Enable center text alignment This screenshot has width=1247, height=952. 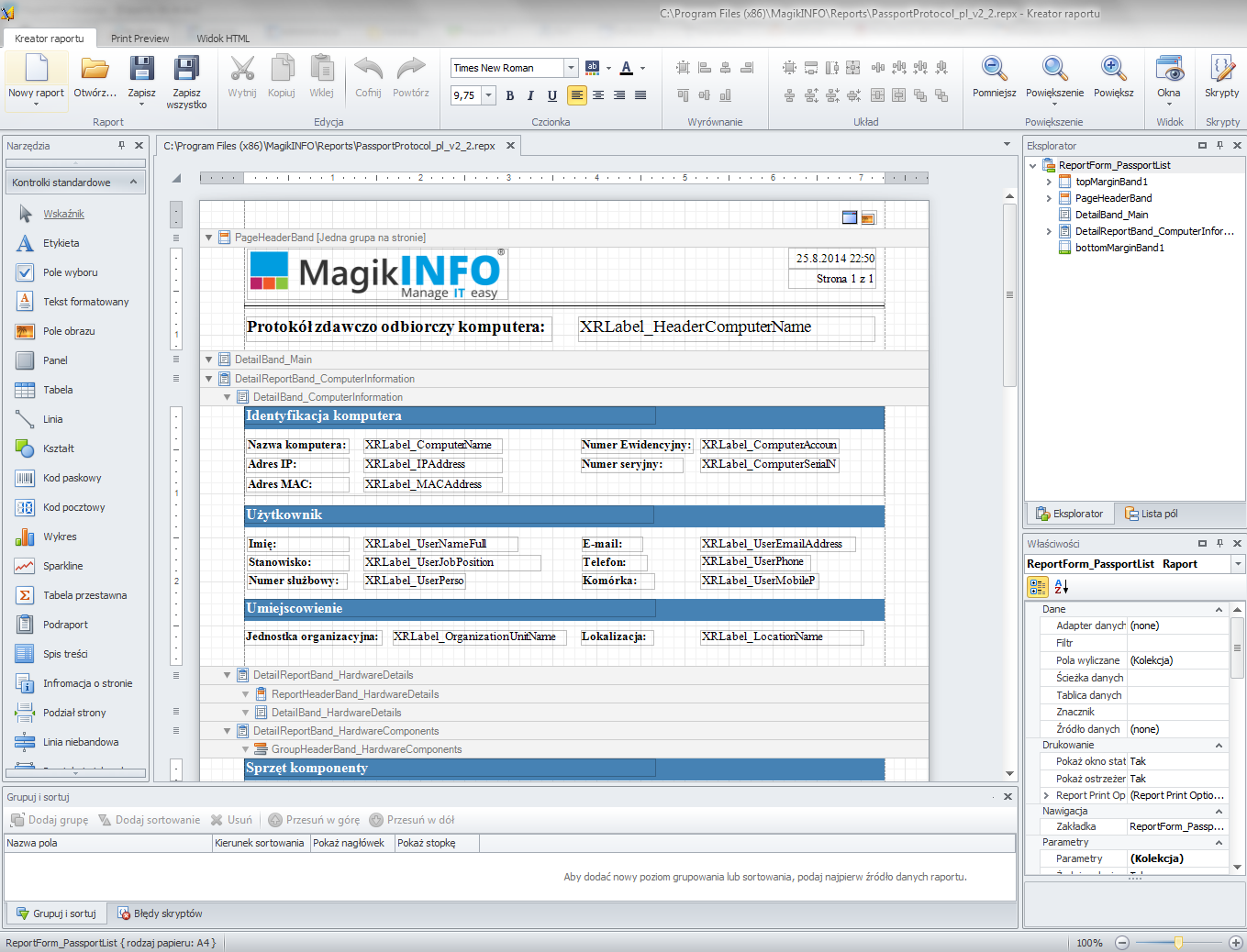598,95
